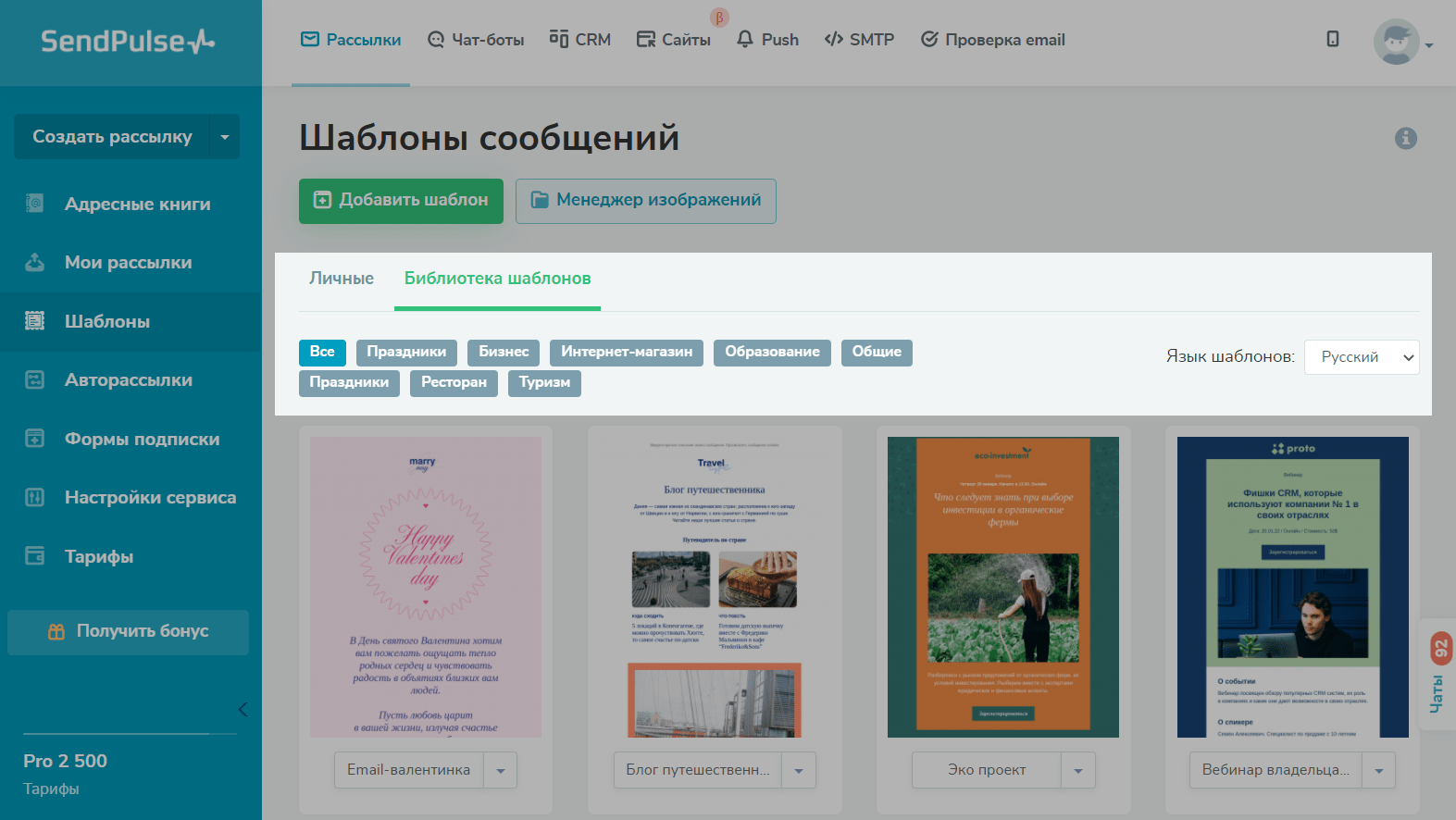The width and height of the screenshot is (1456, 820).
Task: Click the user avatar icon
Action: point(1396,42)
